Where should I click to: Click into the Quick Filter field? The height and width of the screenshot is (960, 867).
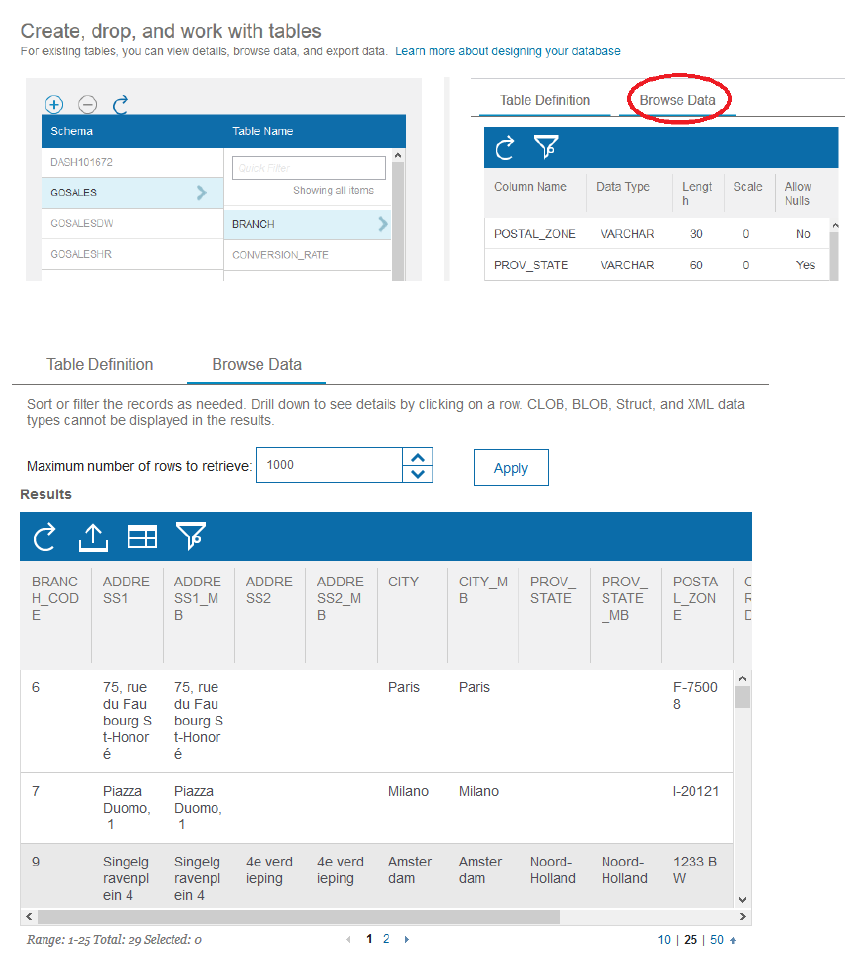tap(309, 168)
